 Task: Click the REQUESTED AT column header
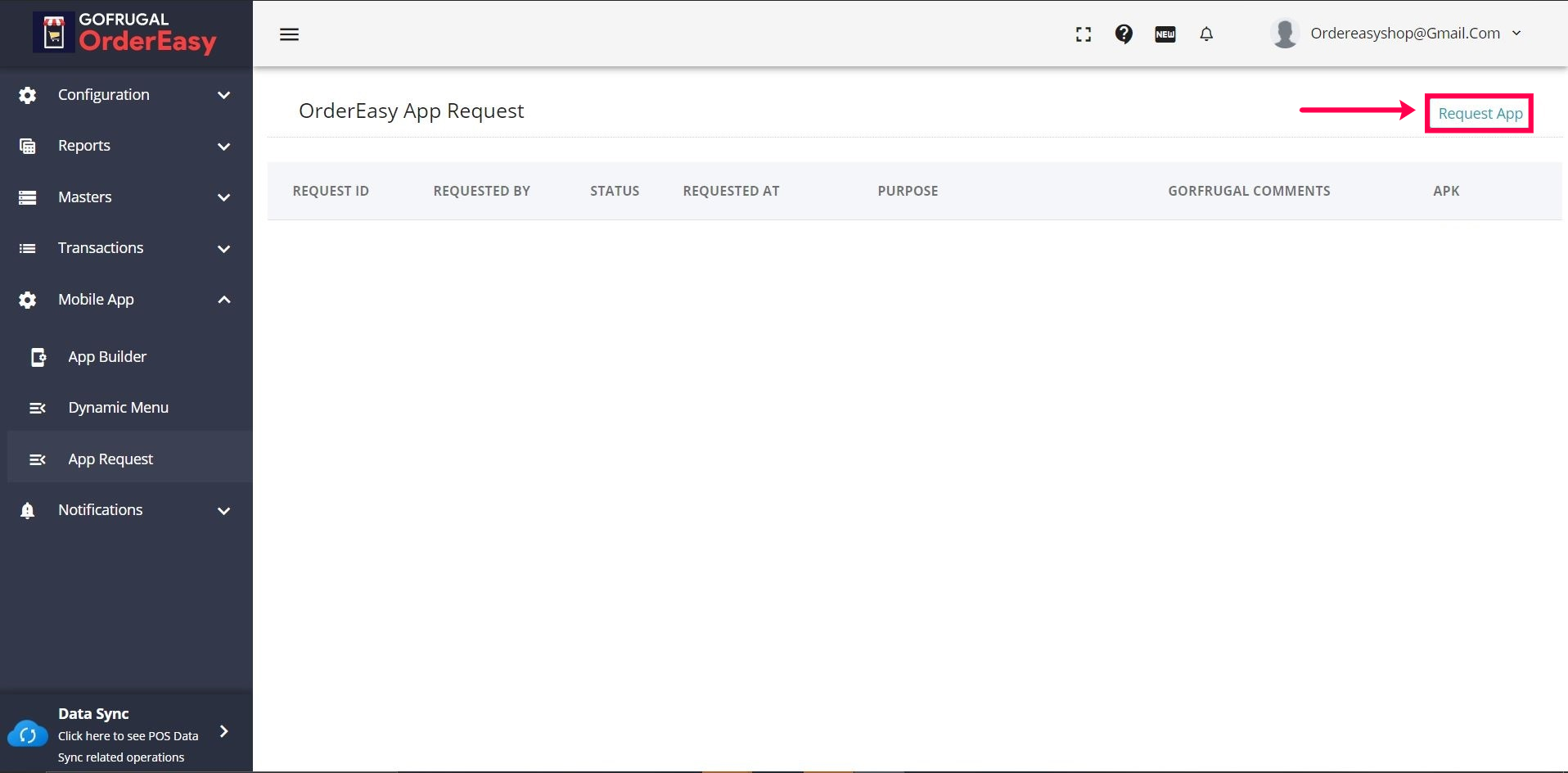point(731,191)
